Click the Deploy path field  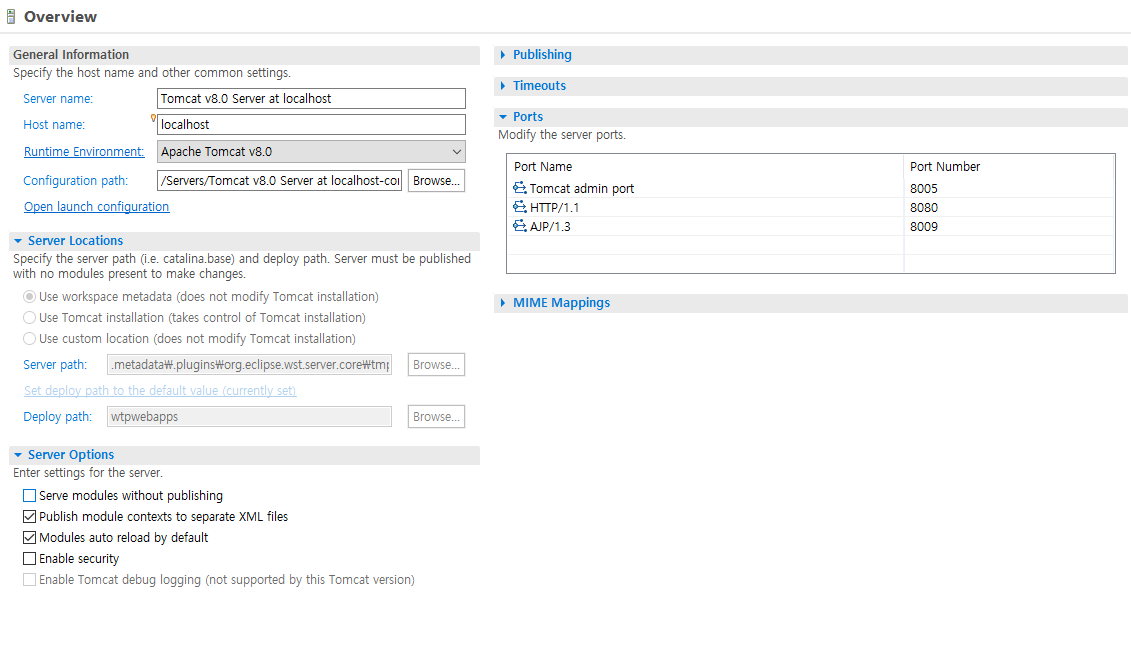point(250,416)
